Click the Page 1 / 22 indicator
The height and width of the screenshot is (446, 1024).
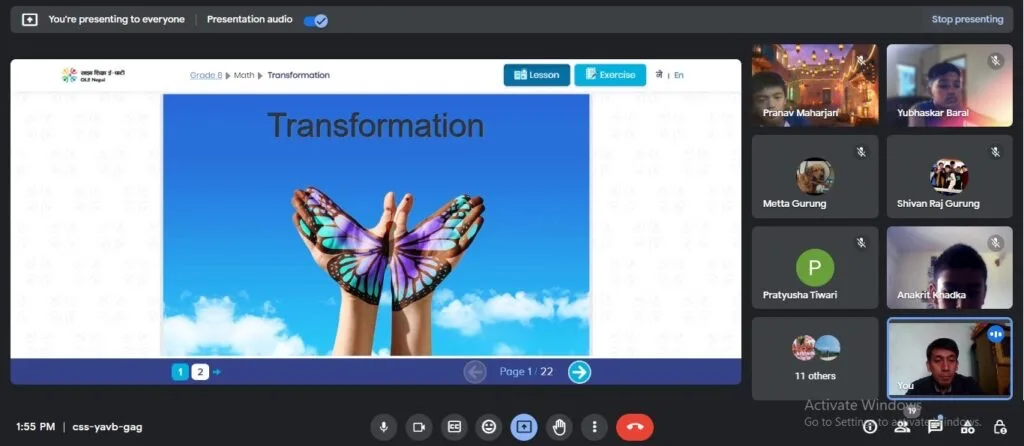[526, 372]
